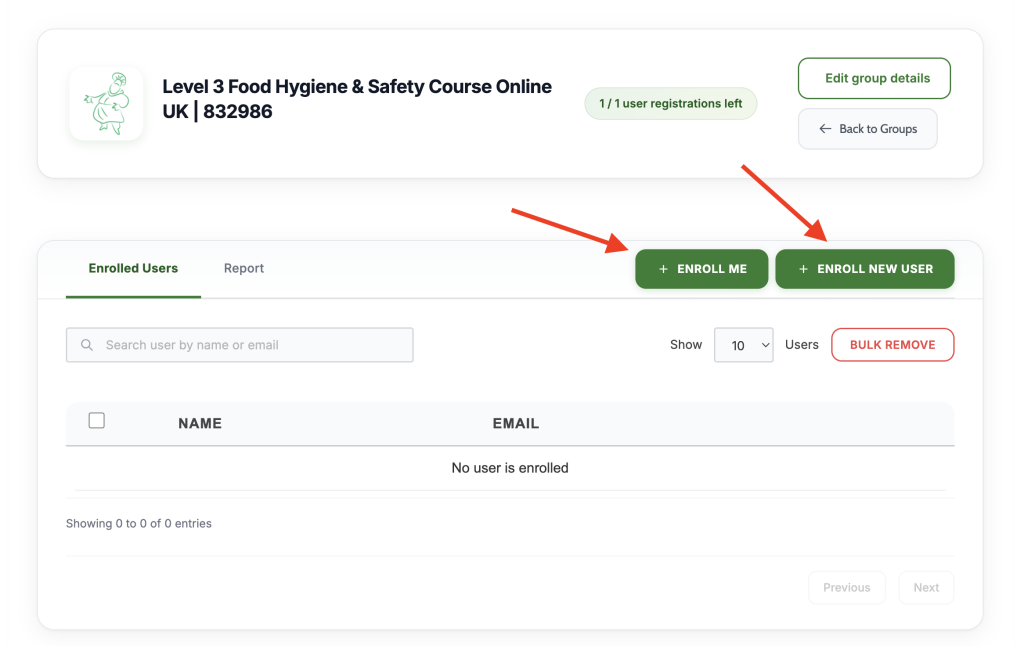1024x646 pixels.
Task: Click the magnifier icon in search box
Action: tap(86, 345)
